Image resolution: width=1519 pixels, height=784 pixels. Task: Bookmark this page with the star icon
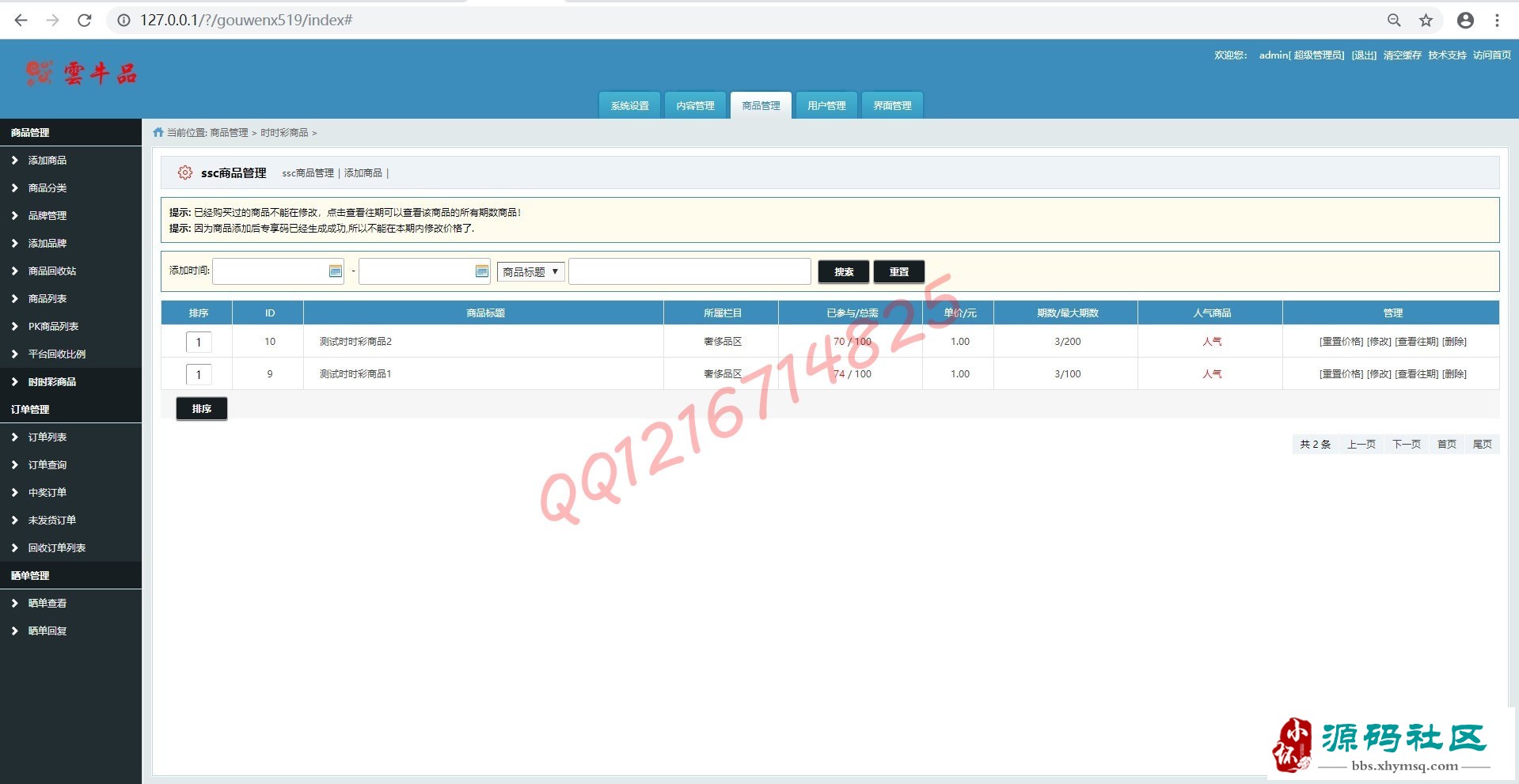point(1426,21)
